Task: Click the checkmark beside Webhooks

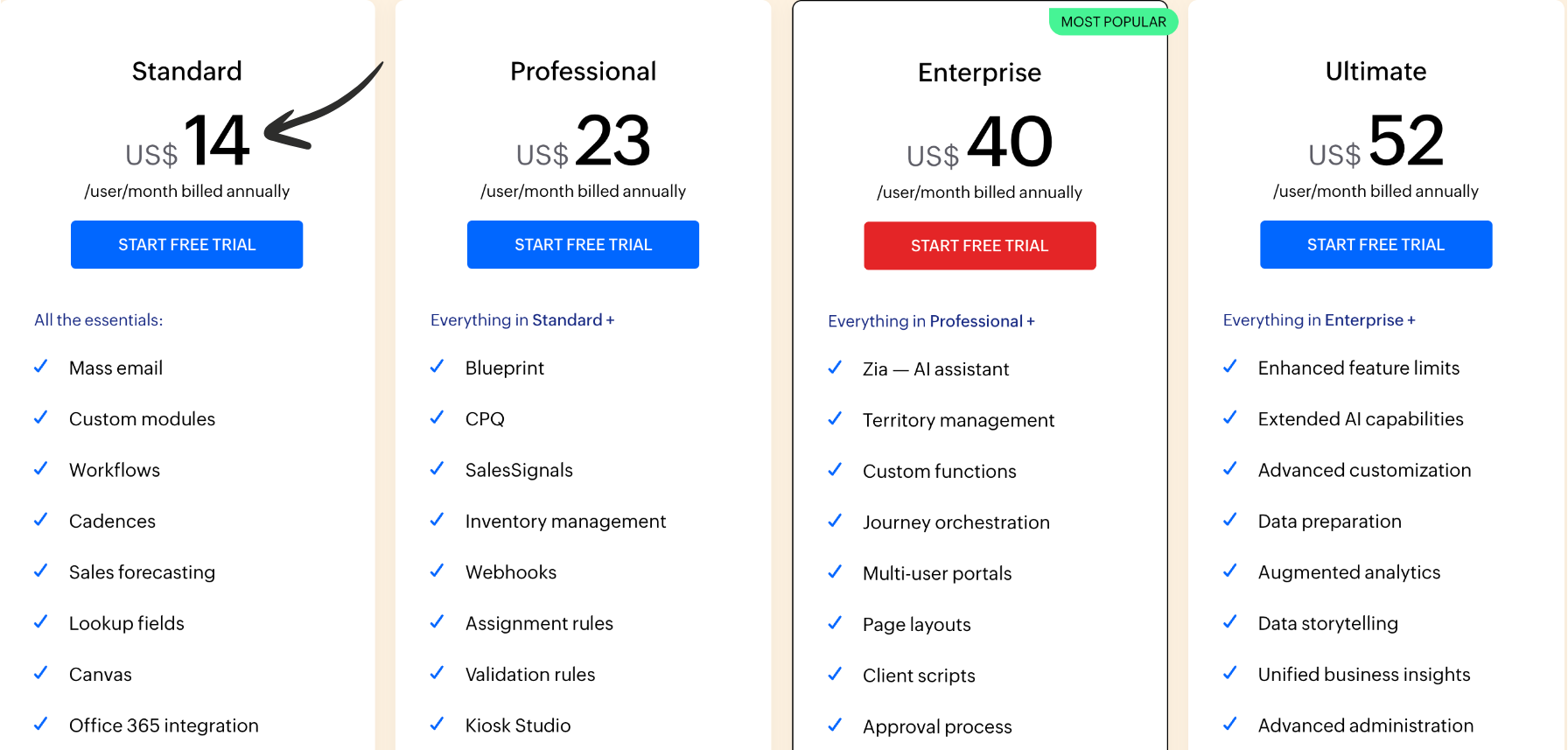Action: (437, 571)
